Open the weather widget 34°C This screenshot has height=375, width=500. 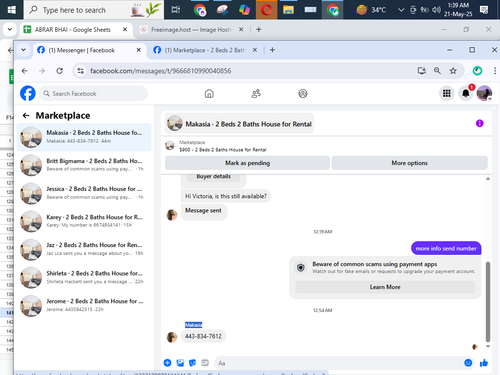[x=371, y=10]
